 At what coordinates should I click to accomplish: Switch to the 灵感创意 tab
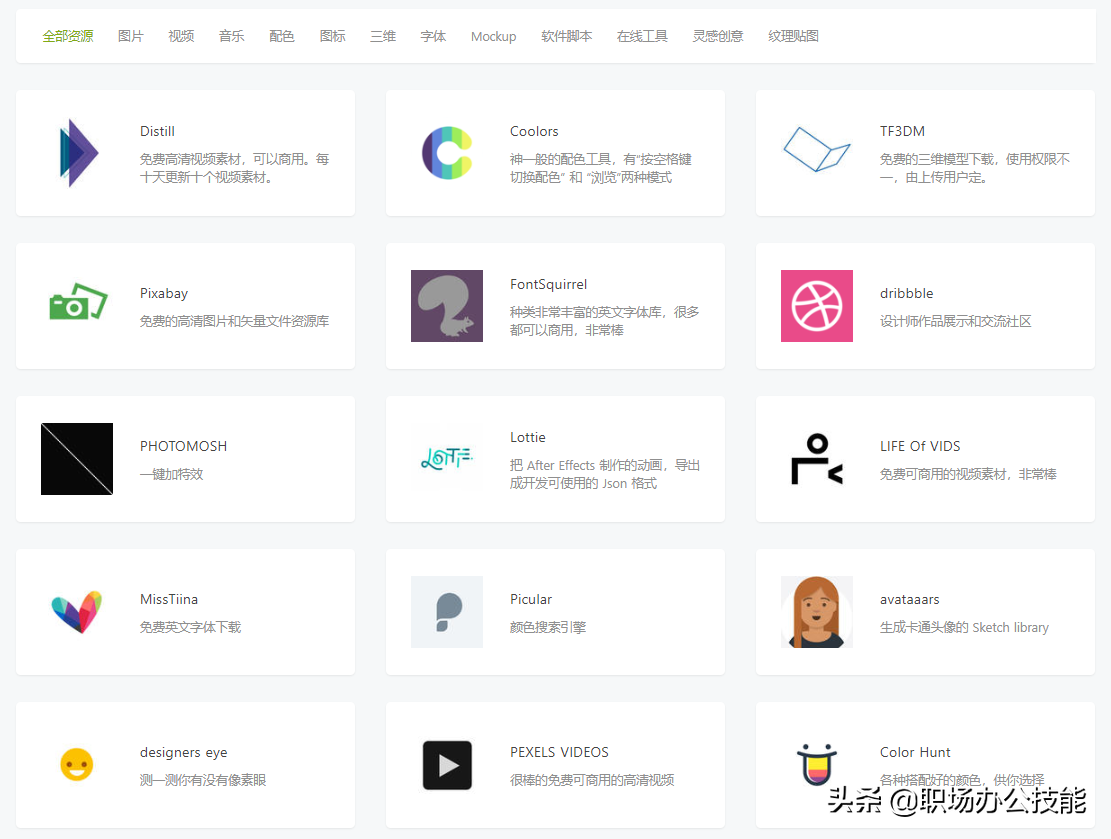(x=718, y=36)
